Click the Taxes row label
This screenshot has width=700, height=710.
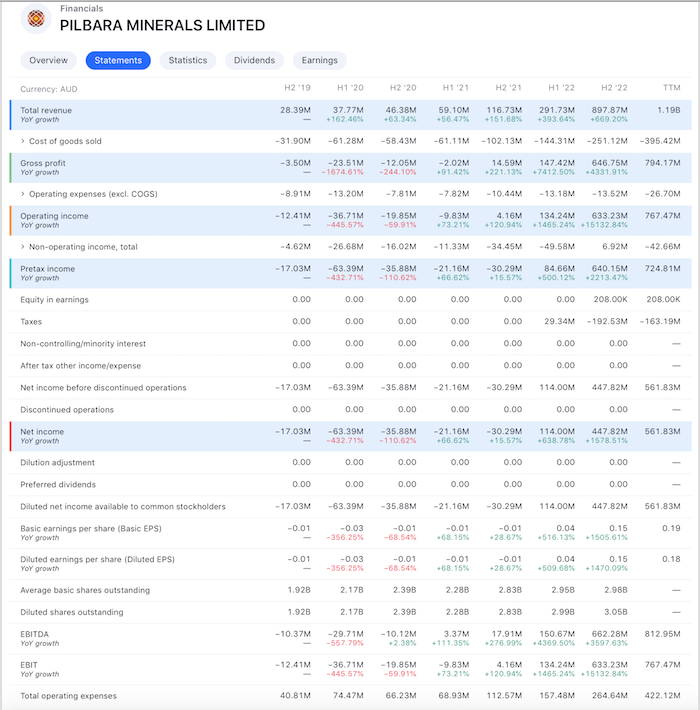[31, 322]
